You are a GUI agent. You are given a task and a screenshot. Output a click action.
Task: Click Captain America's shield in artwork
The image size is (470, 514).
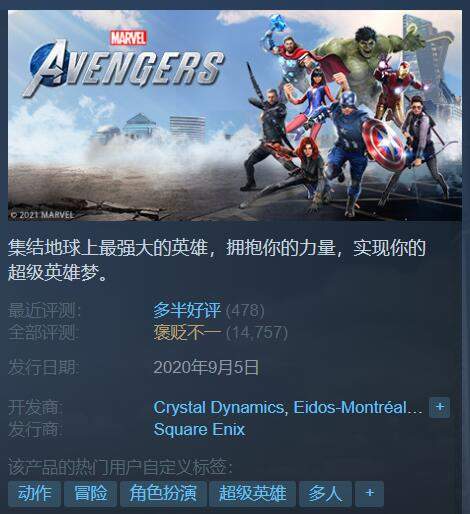(x=384, y=144)
